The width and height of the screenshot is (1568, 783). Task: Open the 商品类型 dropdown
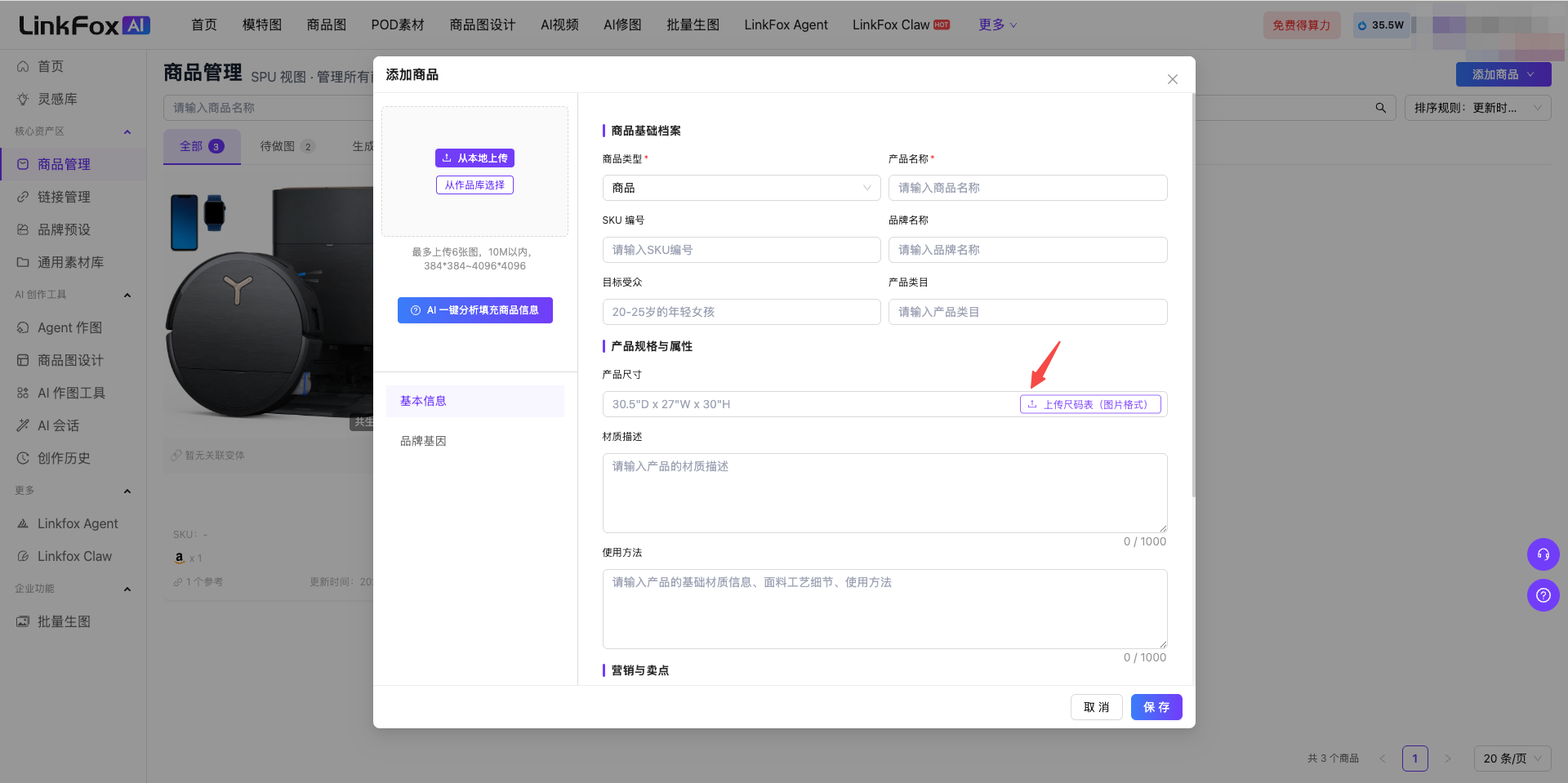tap(742, 188)
